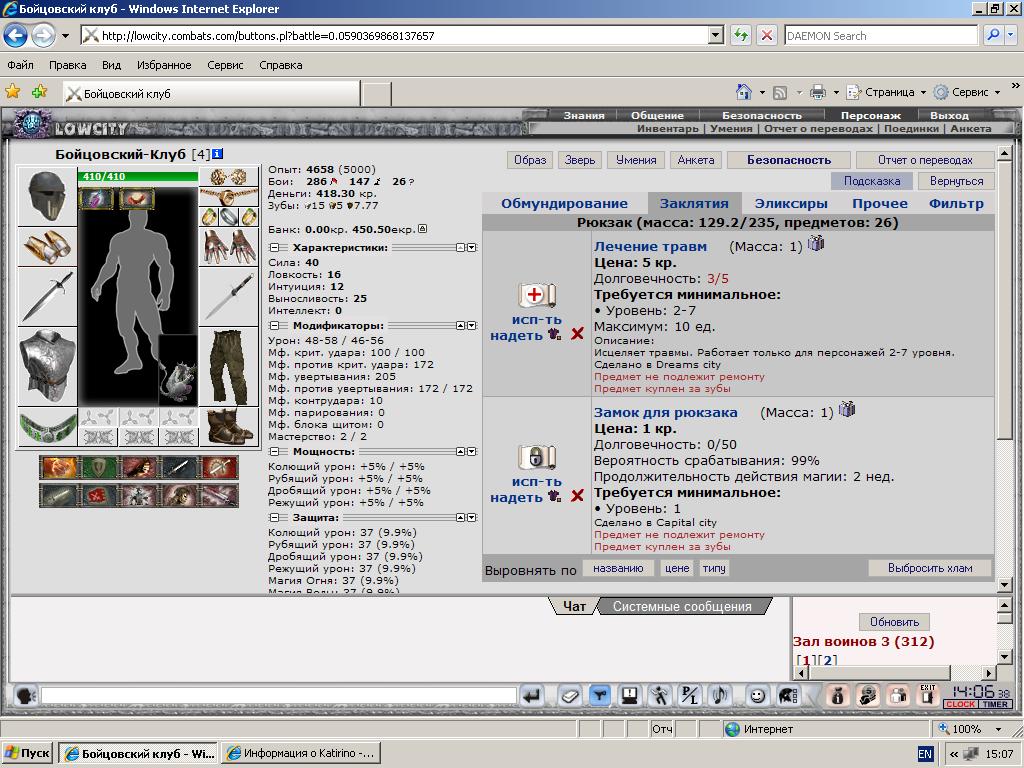Click the Отчет о переводах button

click(925, 160)
